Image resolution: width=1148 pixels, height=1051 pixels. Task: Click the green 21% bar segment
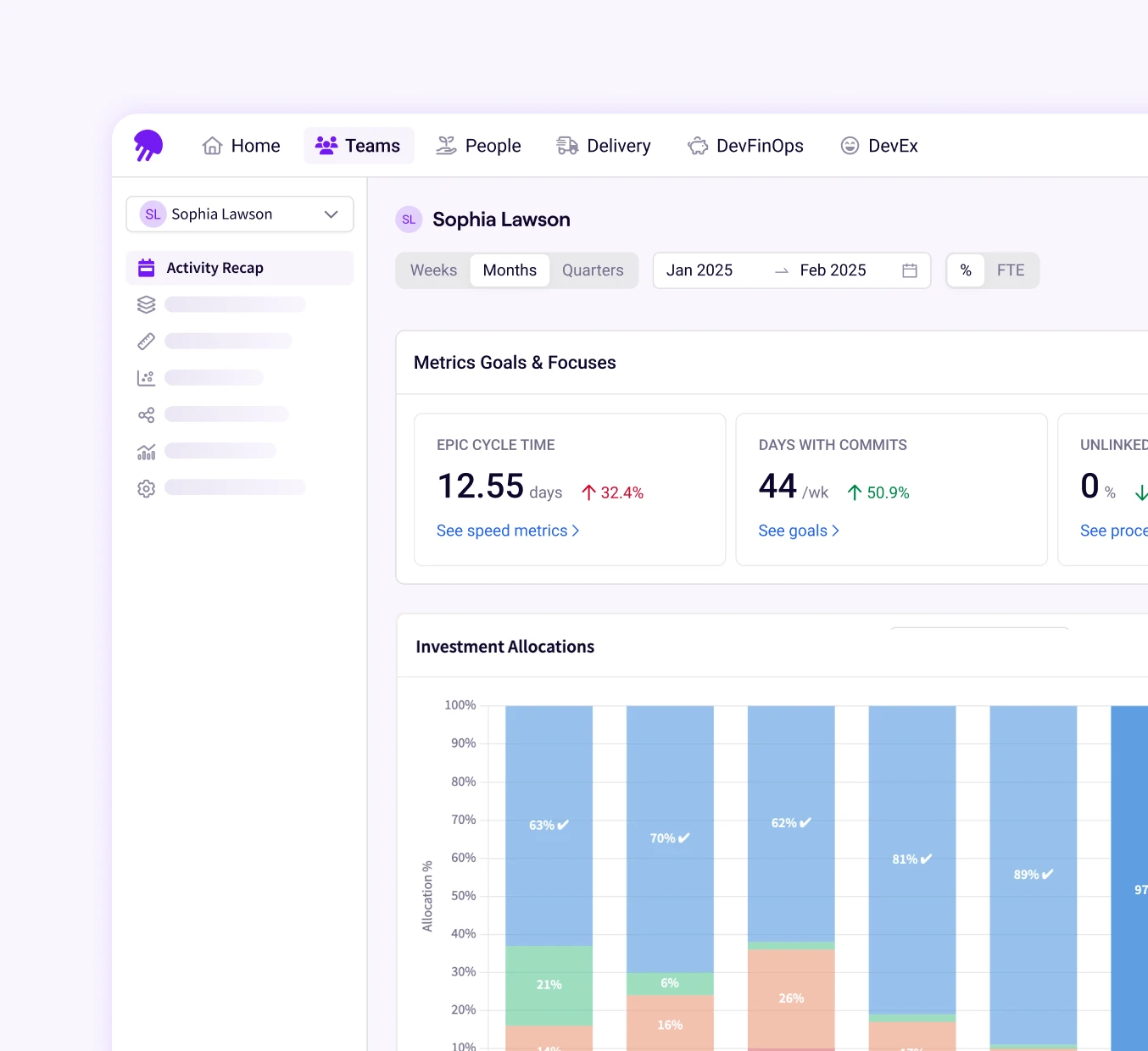pos(549,985)
